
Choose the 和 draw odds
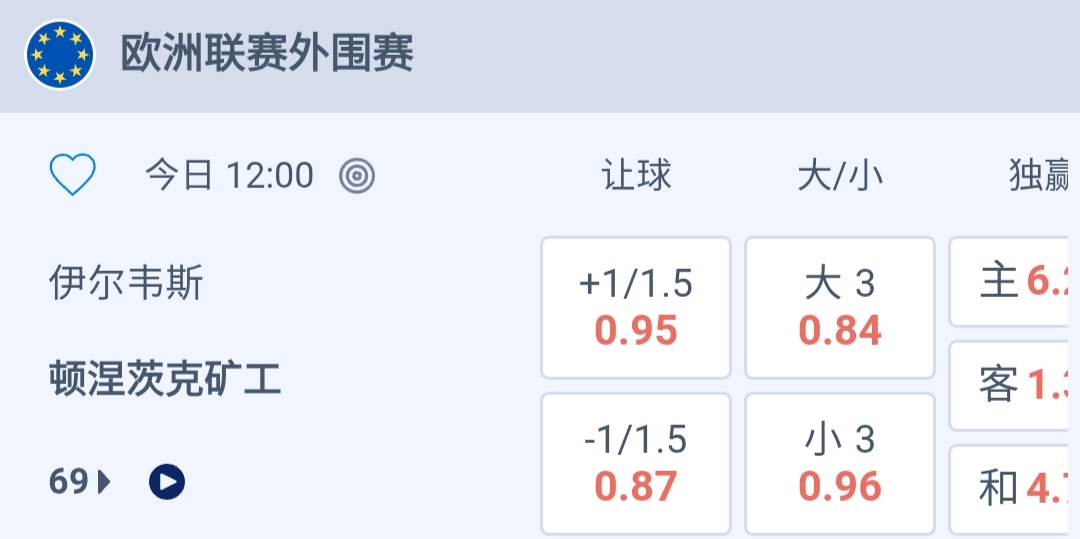(1015, 489)
